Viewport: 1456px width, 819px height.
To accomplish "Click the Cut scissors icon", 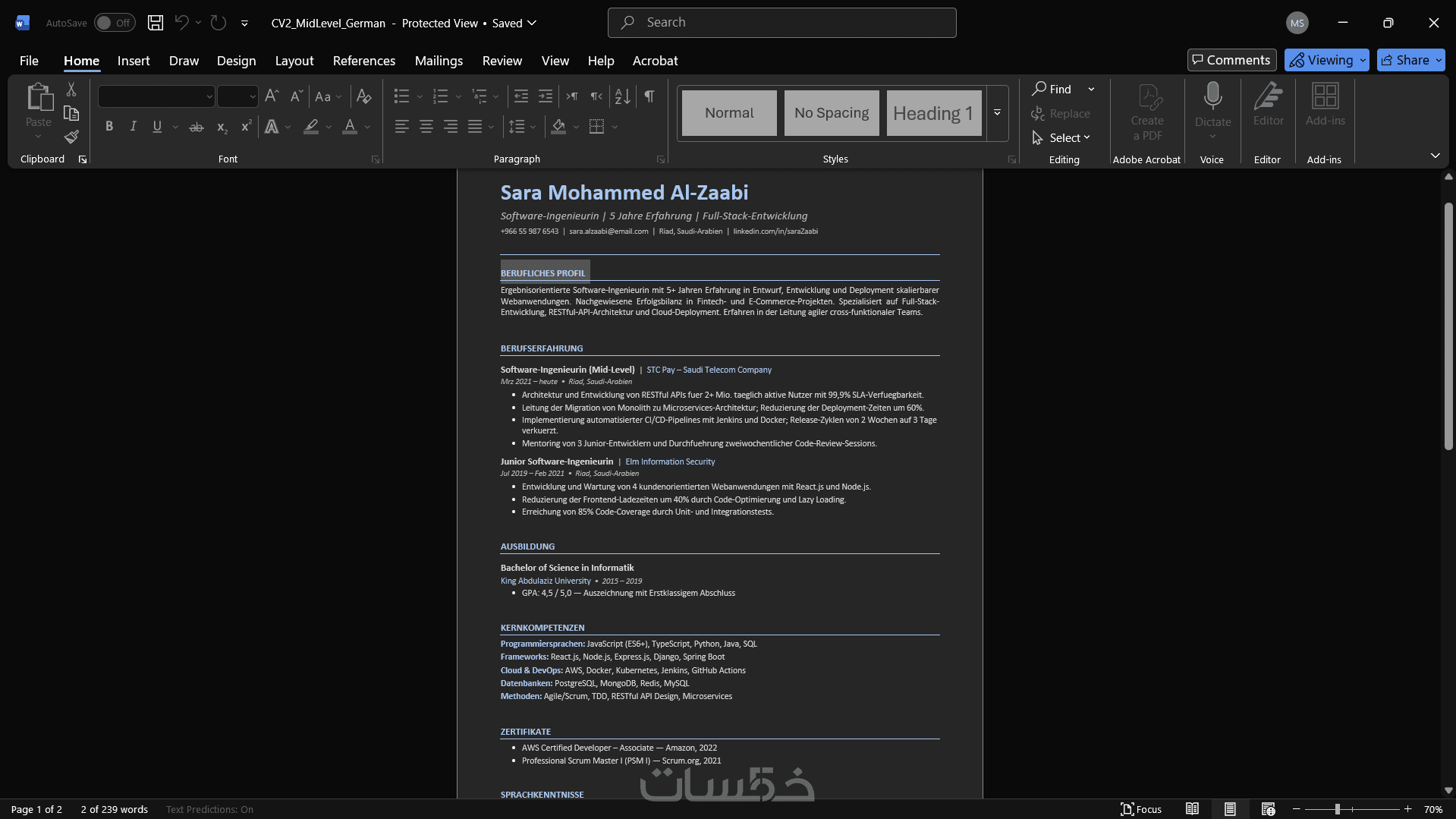I will [x=71, y=90].
